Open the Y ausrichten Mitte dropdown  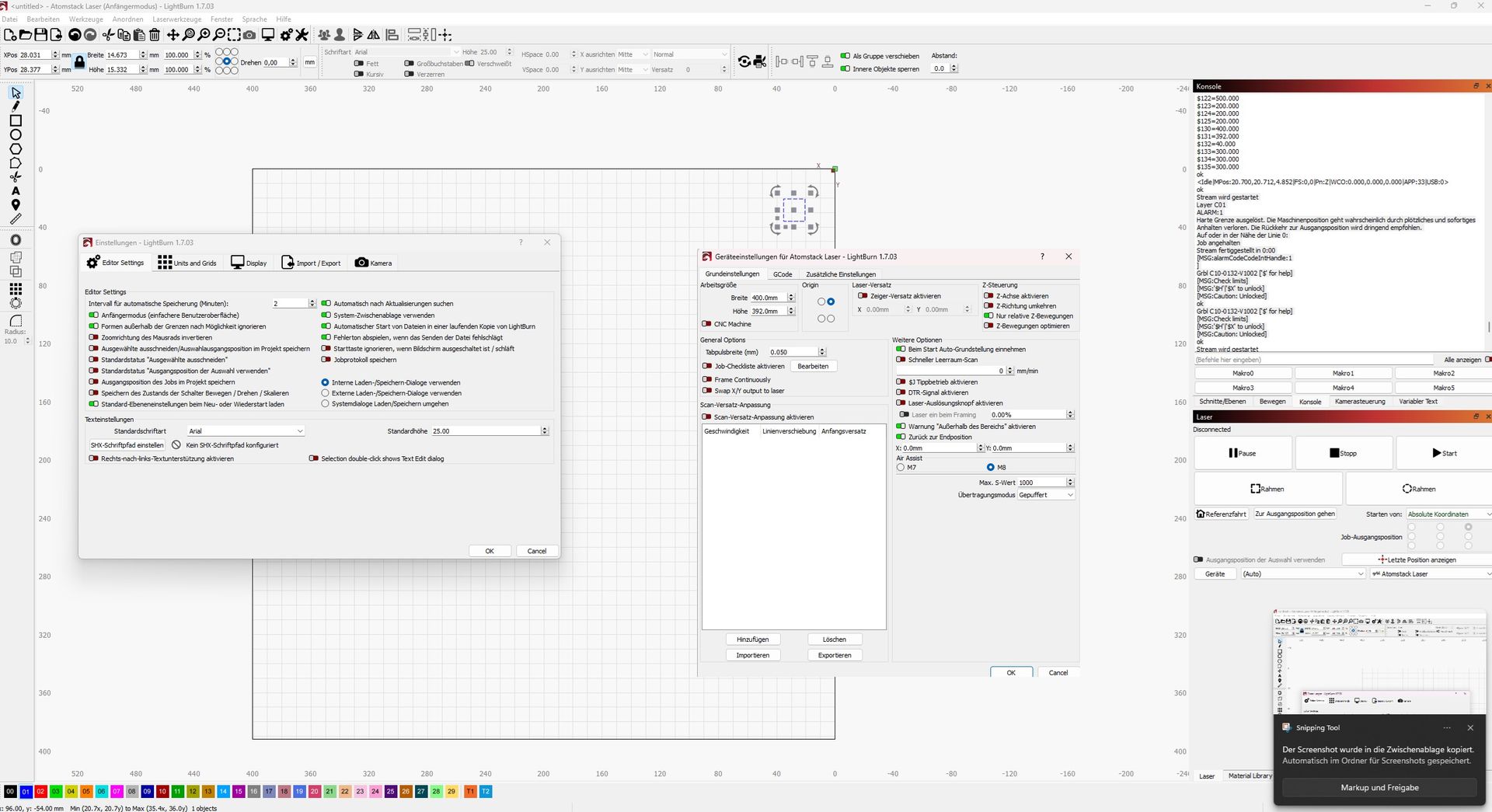click(x=633, y=70)
